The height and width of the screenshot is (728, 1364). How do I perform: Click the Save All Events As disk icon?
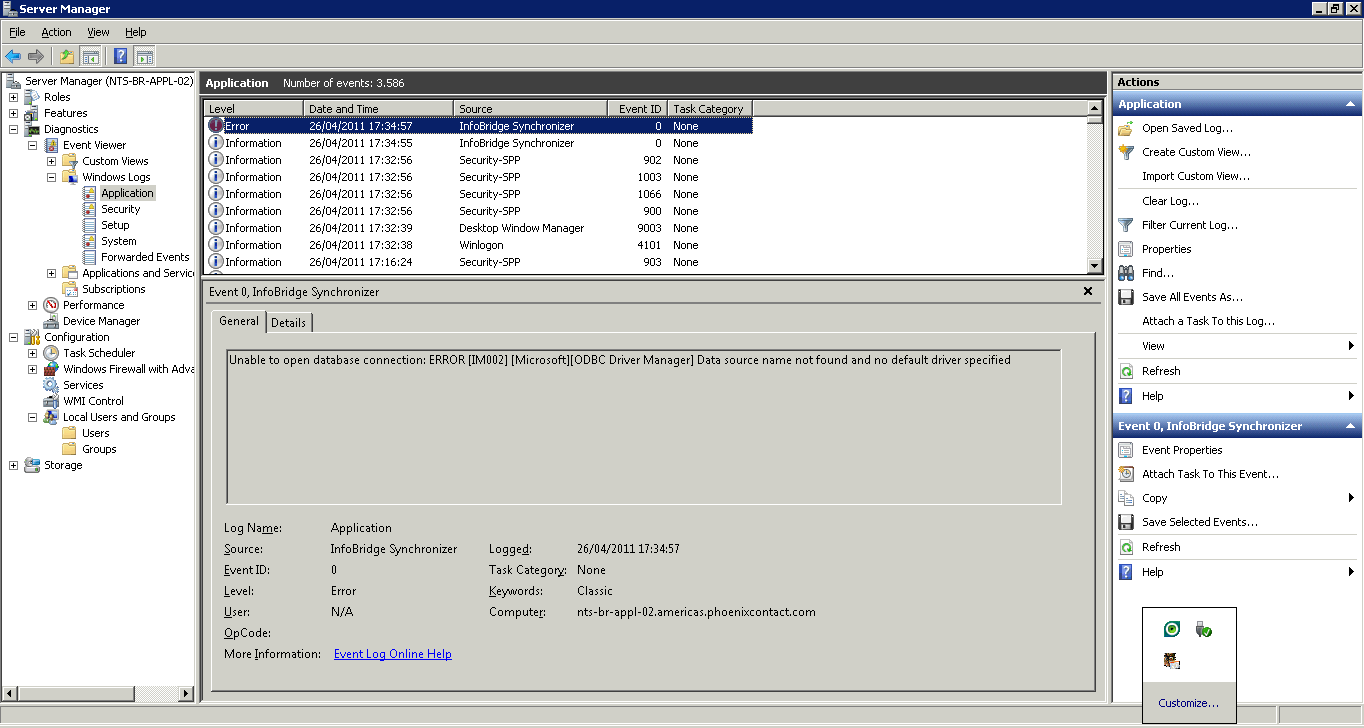point(1126,297)
